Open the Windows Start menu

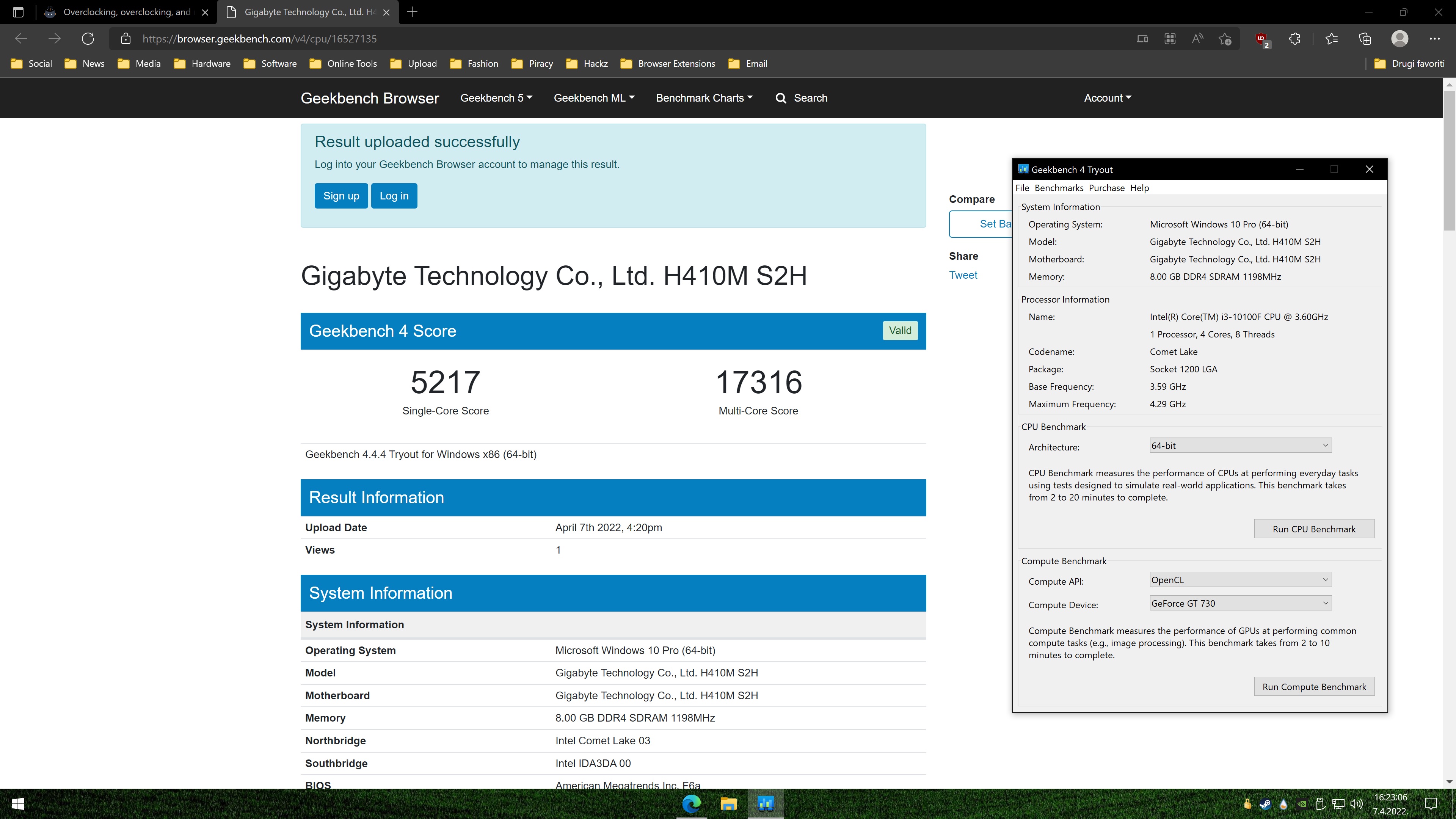[17, 804]
